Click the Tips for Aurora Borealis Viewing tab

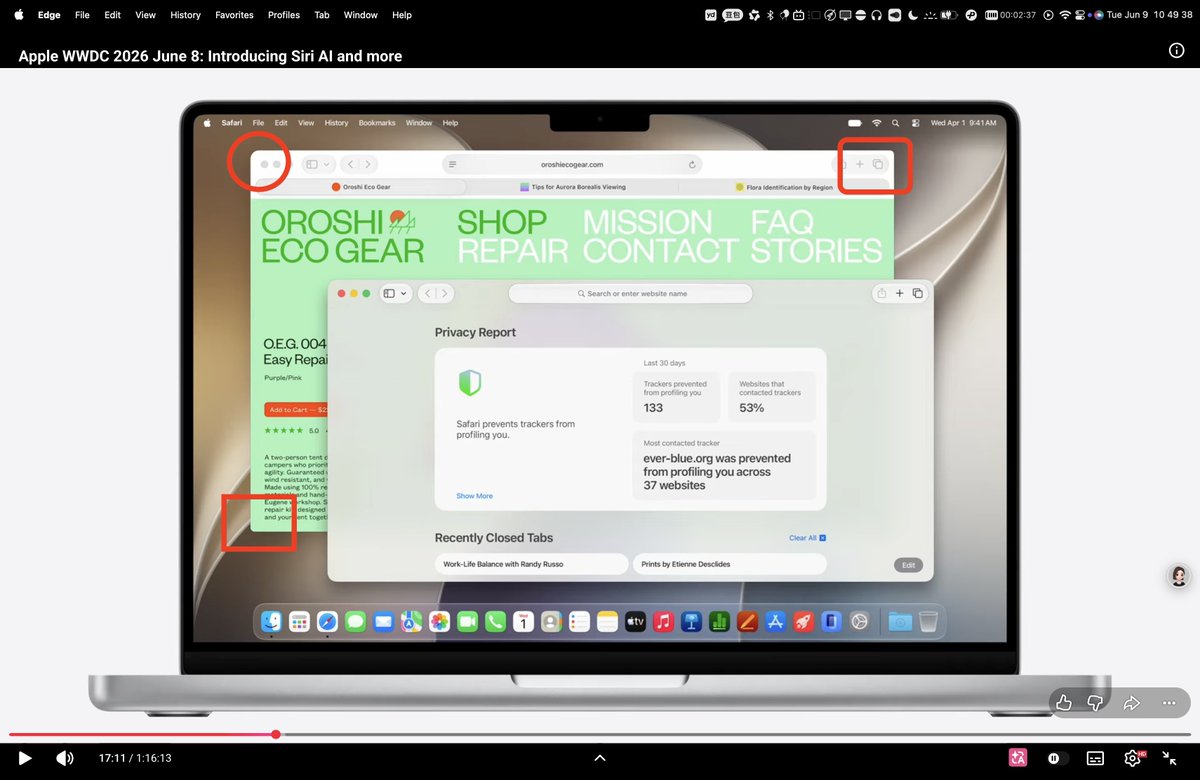coord(573,187)
